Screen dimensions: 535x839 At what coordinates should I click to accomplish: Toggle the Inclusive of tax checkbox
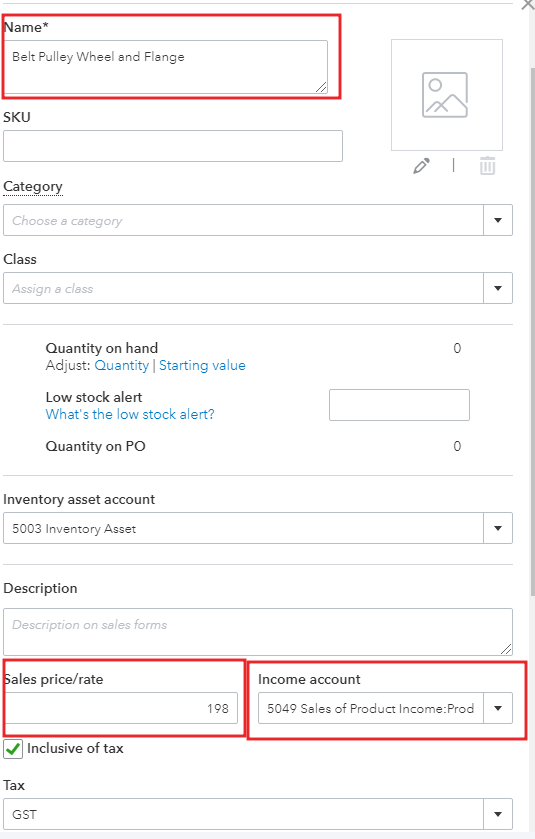coord(13,749)
